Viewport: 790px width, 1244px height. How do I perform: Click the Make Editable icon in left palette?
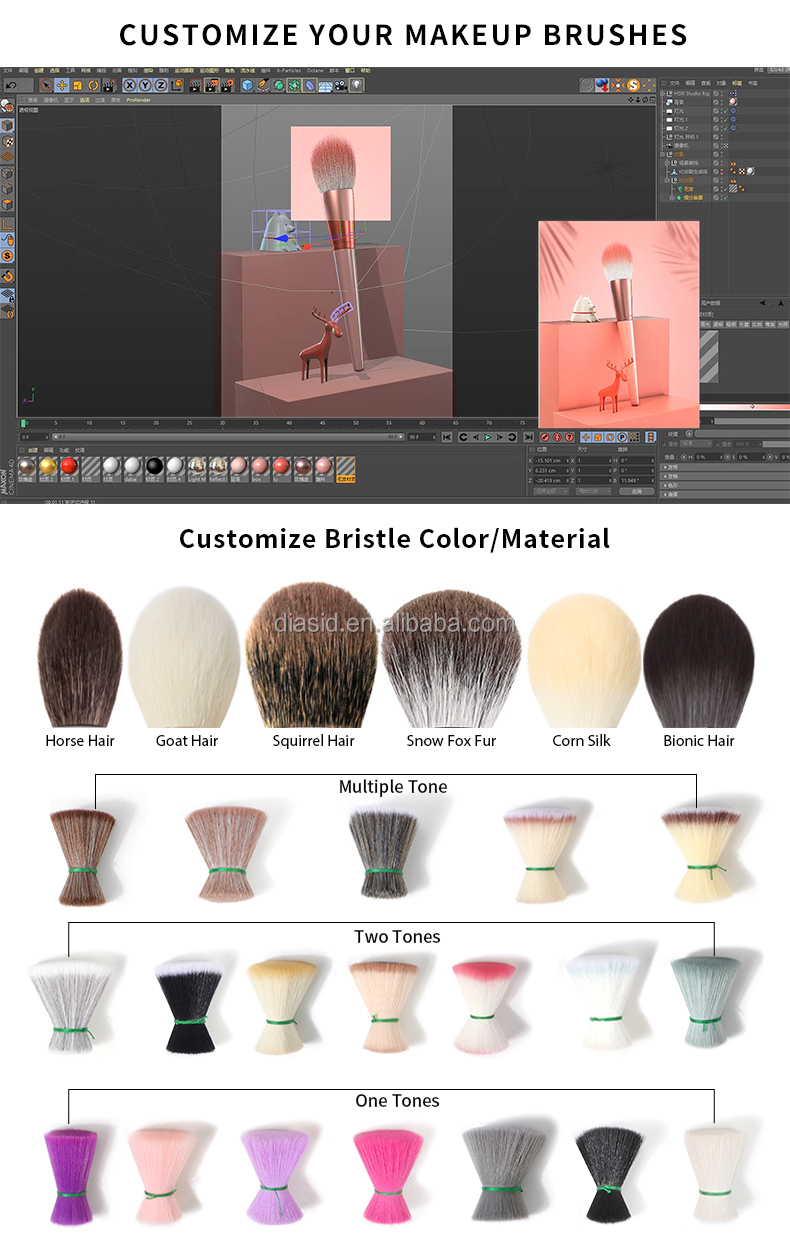pyautogui.click(x=7, y=104)
